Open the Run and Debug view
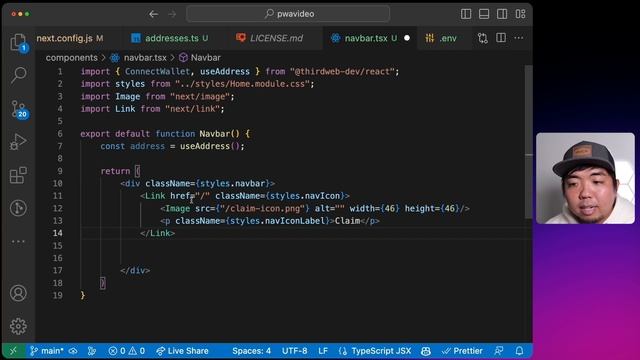 (18, 142)
